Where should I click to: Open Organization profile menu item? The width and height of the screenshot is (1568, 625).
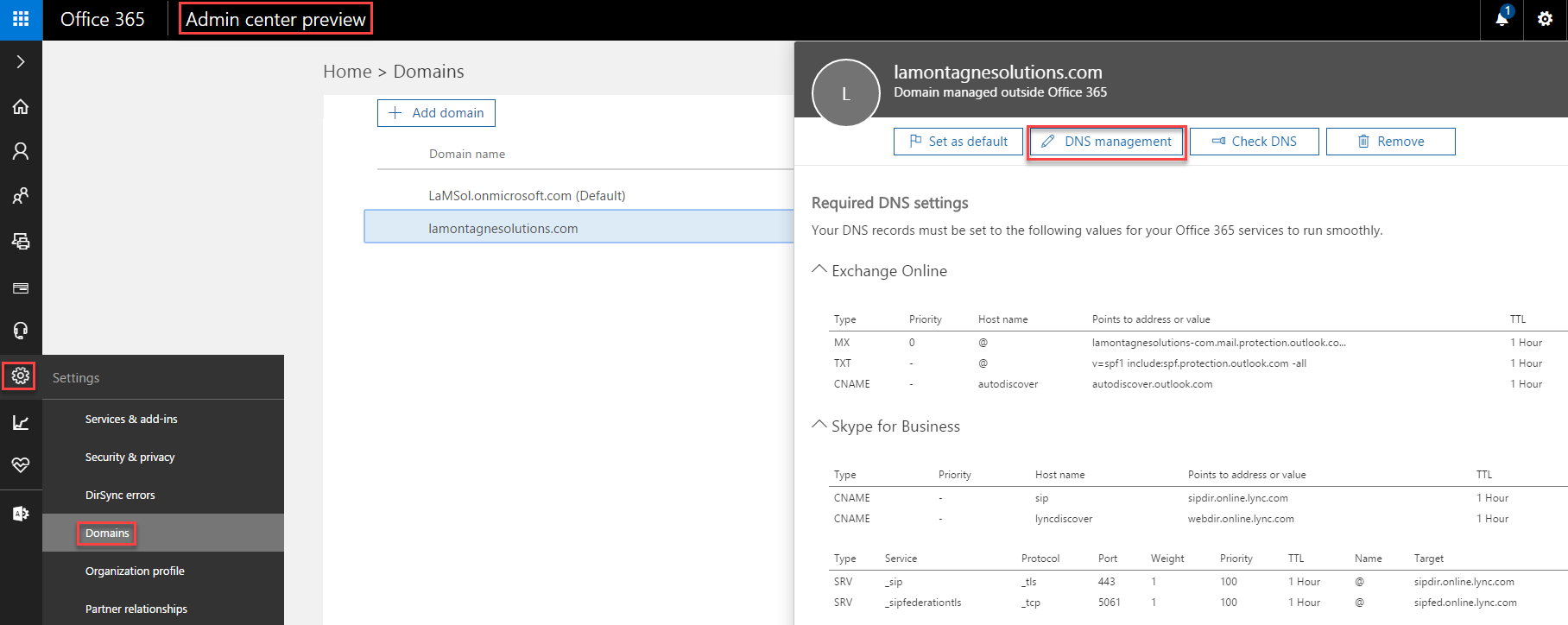click(x=135, y=571)
